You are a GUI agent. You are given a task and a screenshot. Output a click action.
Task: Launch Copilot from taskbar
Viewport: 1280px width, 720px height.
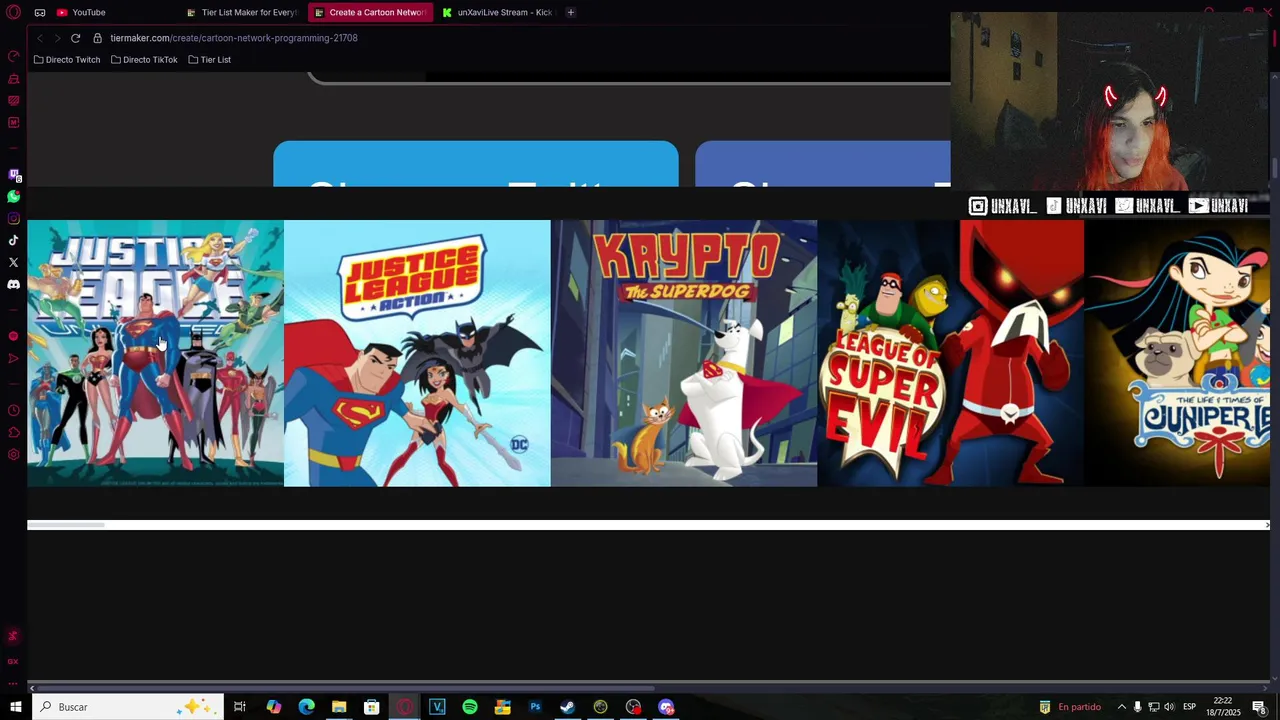click(x=273, y=707)
